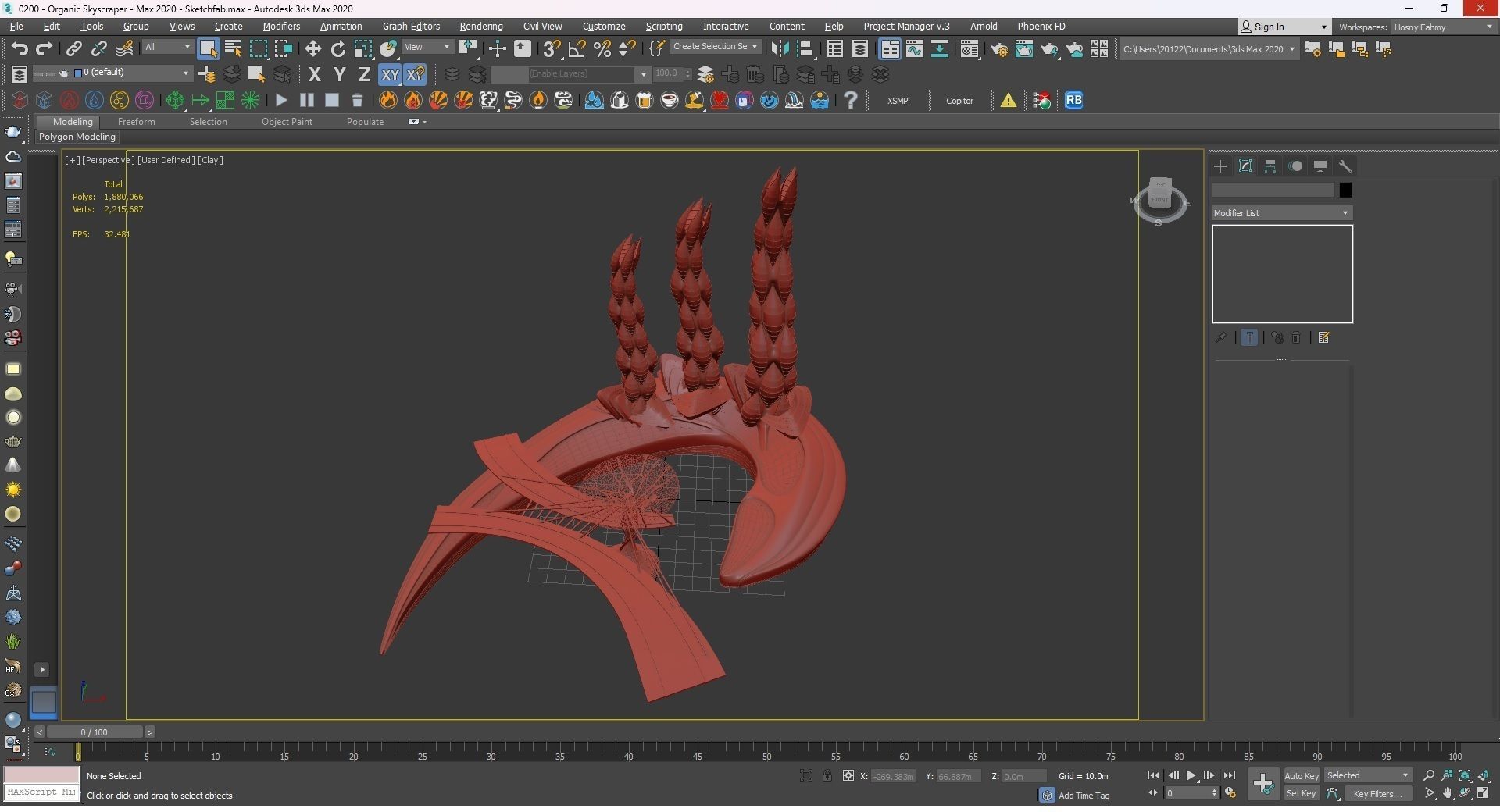This screenshot has height=812, width=1500.
Task: Open the Material Editor
Action: (x=970, y=49)
